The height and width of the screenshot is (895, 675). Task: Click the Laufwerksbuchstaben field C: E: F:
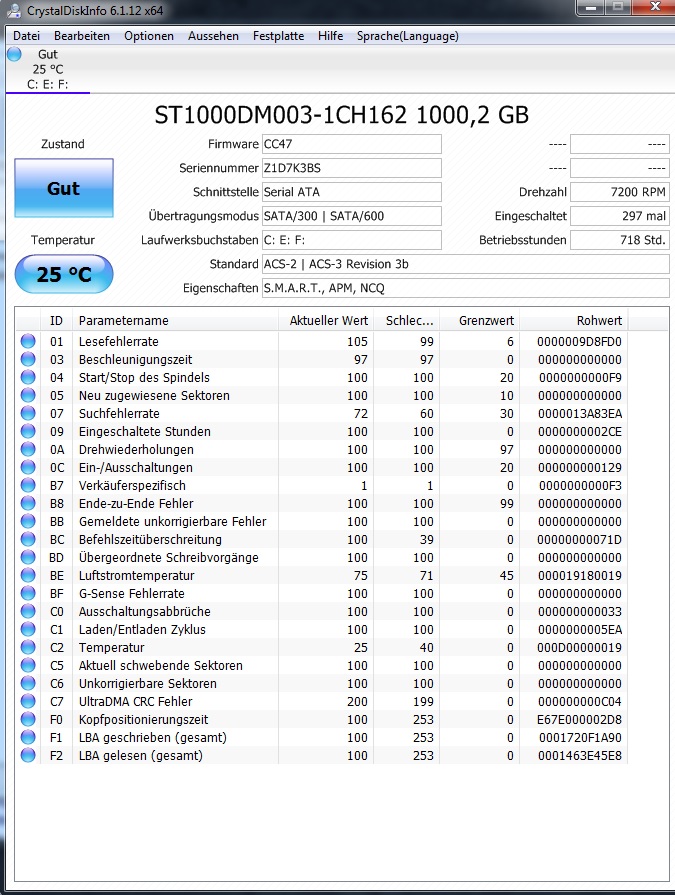pos(351,240)
